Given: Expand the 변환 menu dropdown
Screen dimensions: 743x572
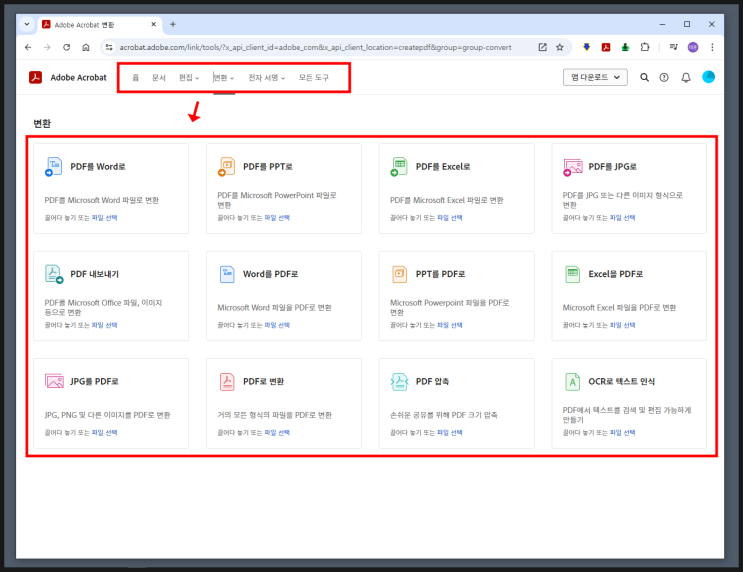Looking at the screenshot, I should click(x=224, y=78).
